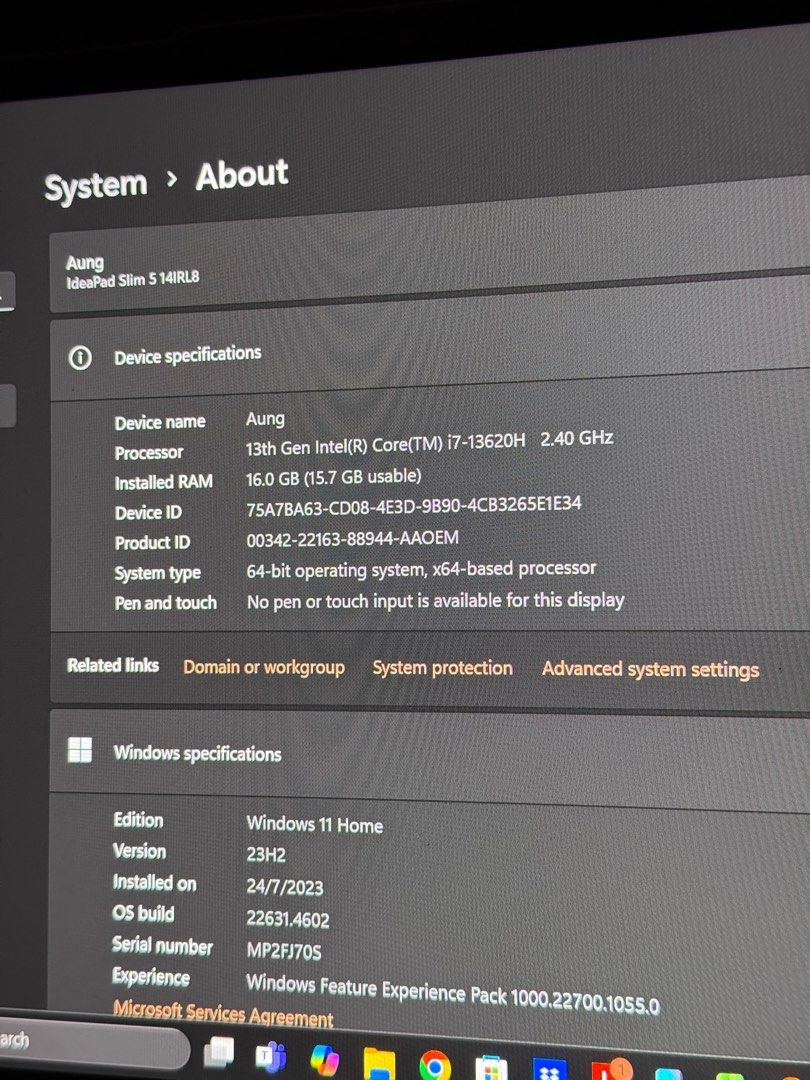Open File Explorer from the taskbar

pyautogui.click(x=380, y=1063)
